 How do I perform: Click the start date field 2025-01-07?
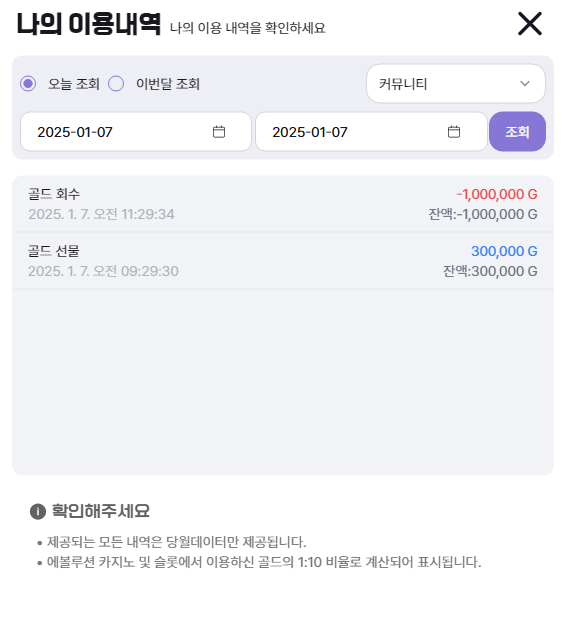(136, 132)
